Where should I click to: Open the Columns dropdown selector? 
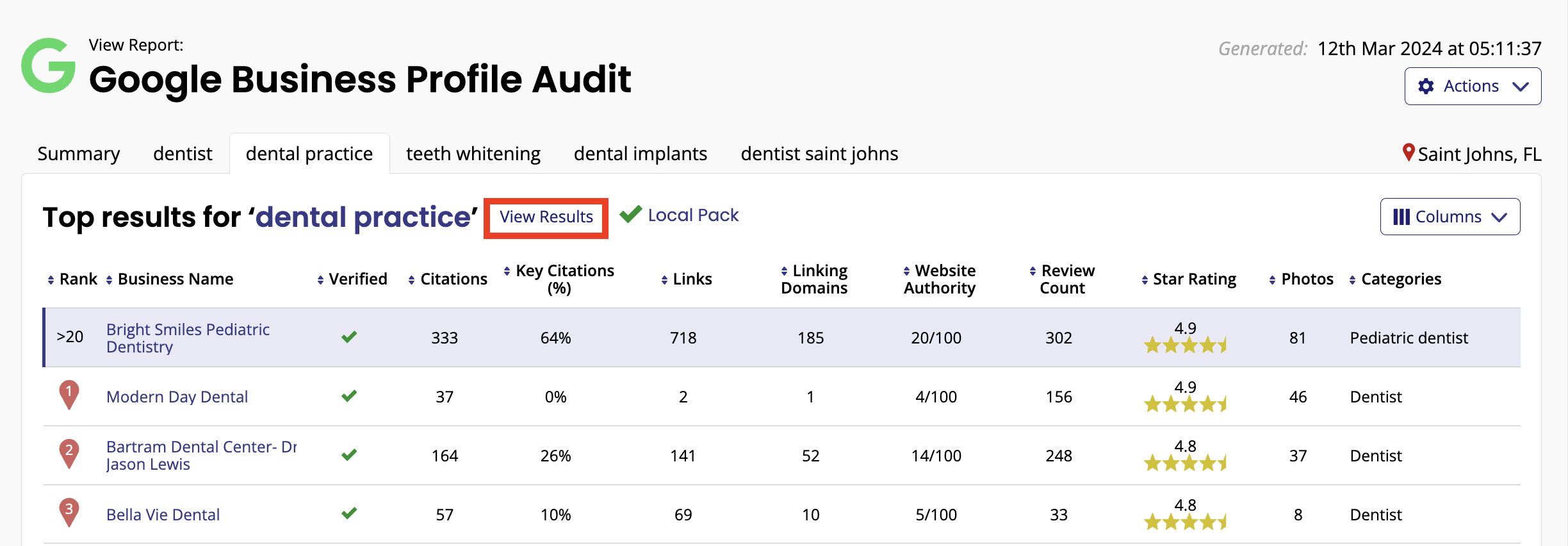coord(1450,217)
